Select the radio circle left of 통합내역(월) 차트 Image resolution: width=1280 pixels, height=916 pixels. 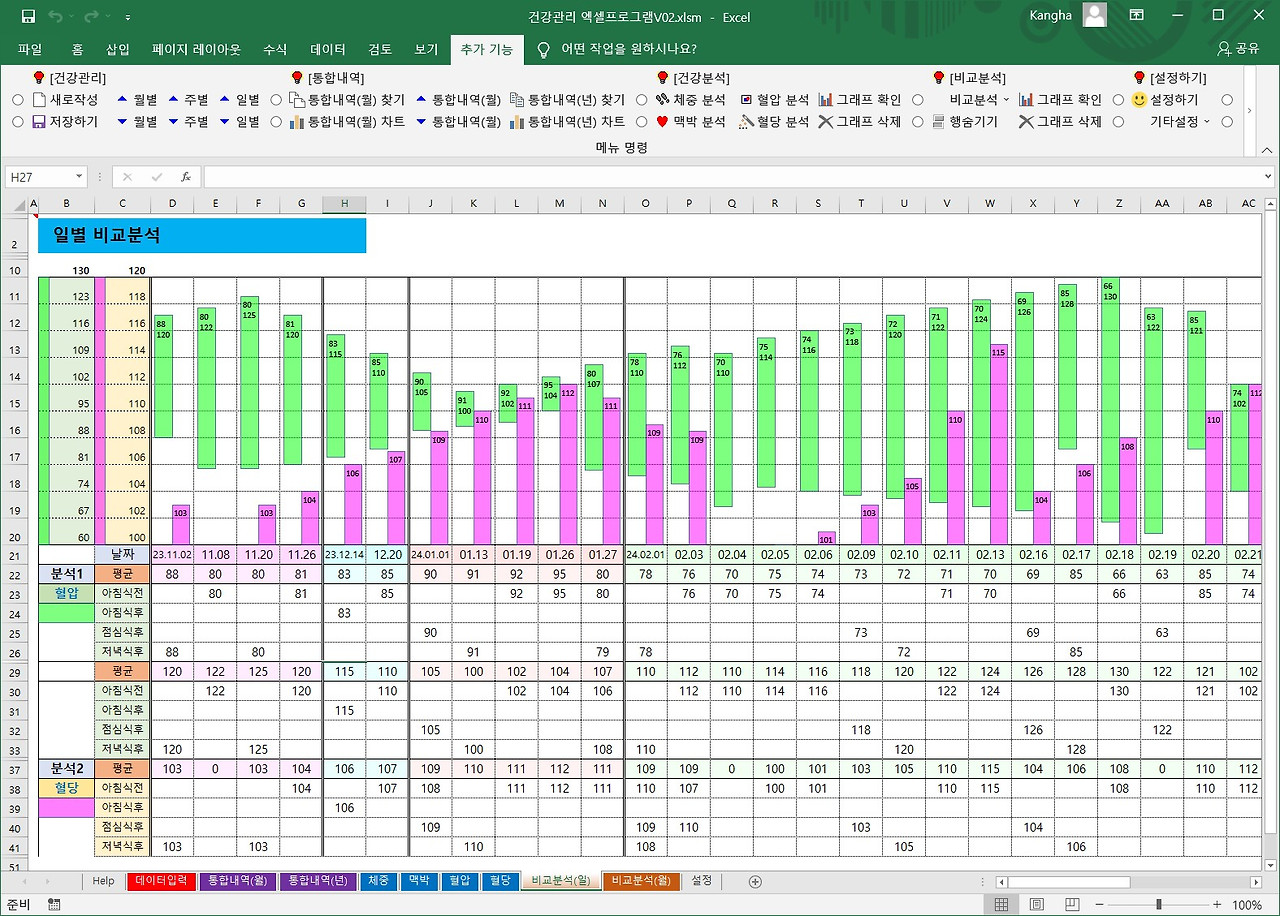point(276,122)
